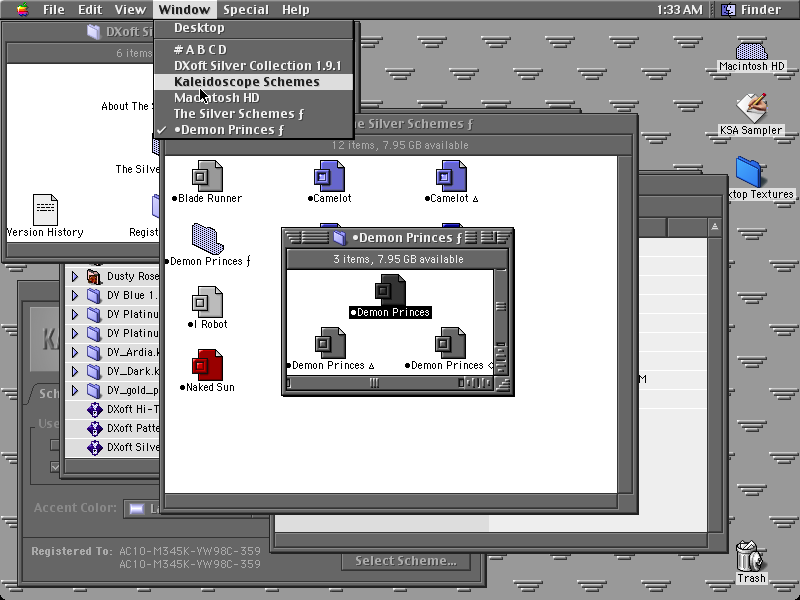
Task: Click the Macintosh HD desktop drive icon
Action: tap(751, 51)
